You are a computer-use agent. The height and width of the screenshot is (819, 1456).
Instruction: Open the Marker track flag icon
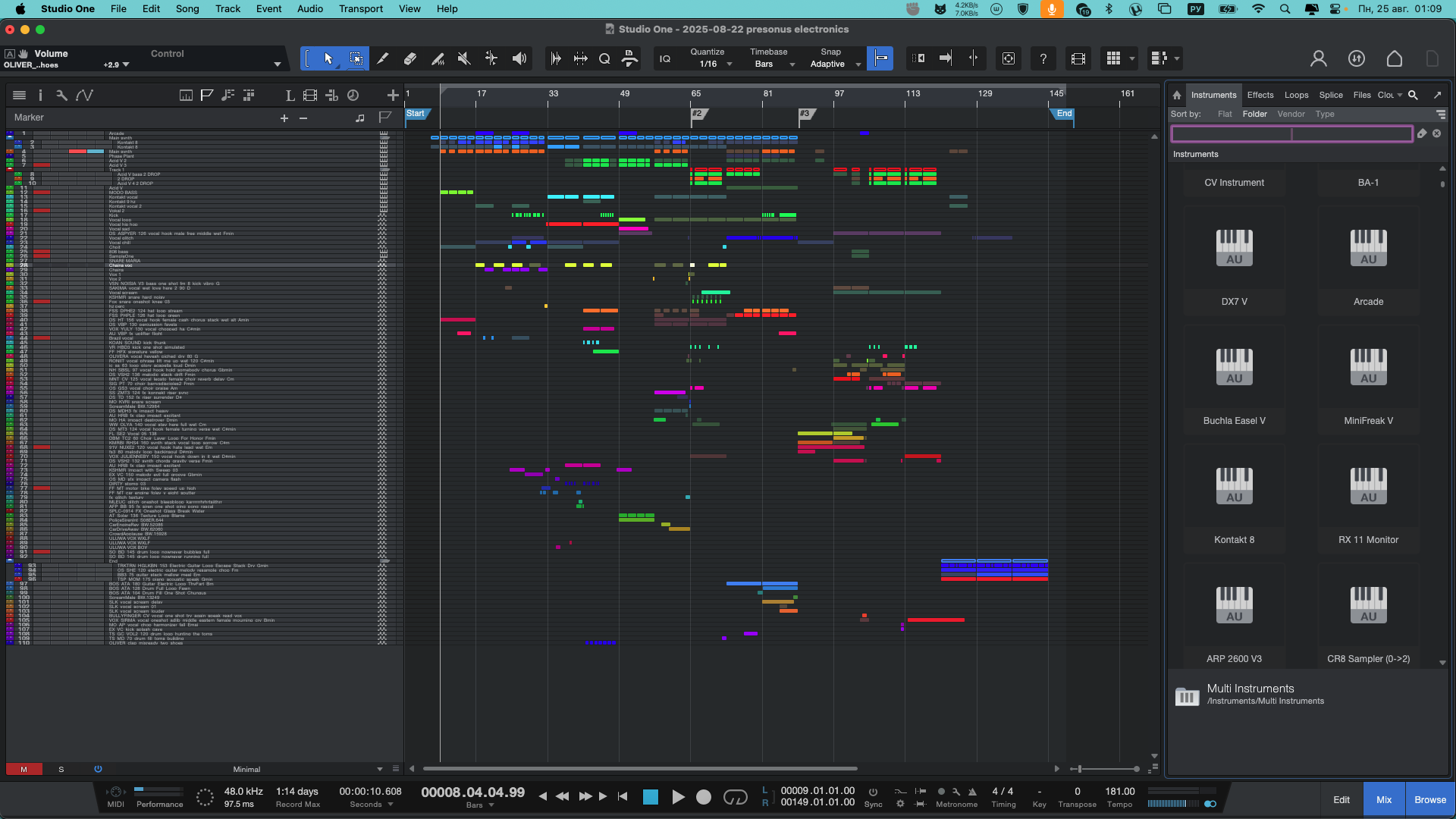click(x=384, y=118)
